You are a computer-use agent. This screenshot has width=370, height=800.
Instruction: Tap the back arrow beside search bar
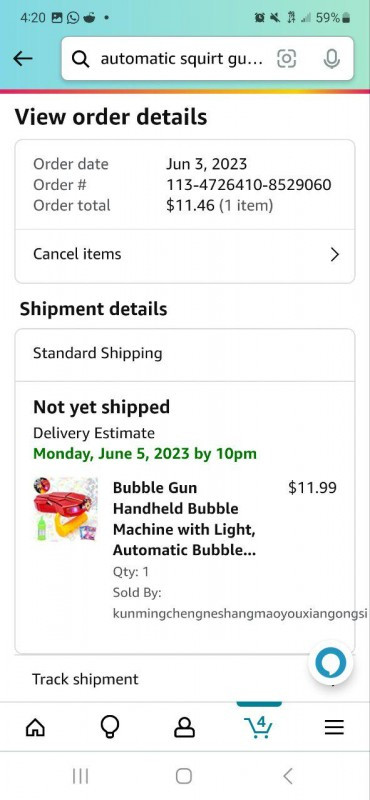(x=22, y=59)
